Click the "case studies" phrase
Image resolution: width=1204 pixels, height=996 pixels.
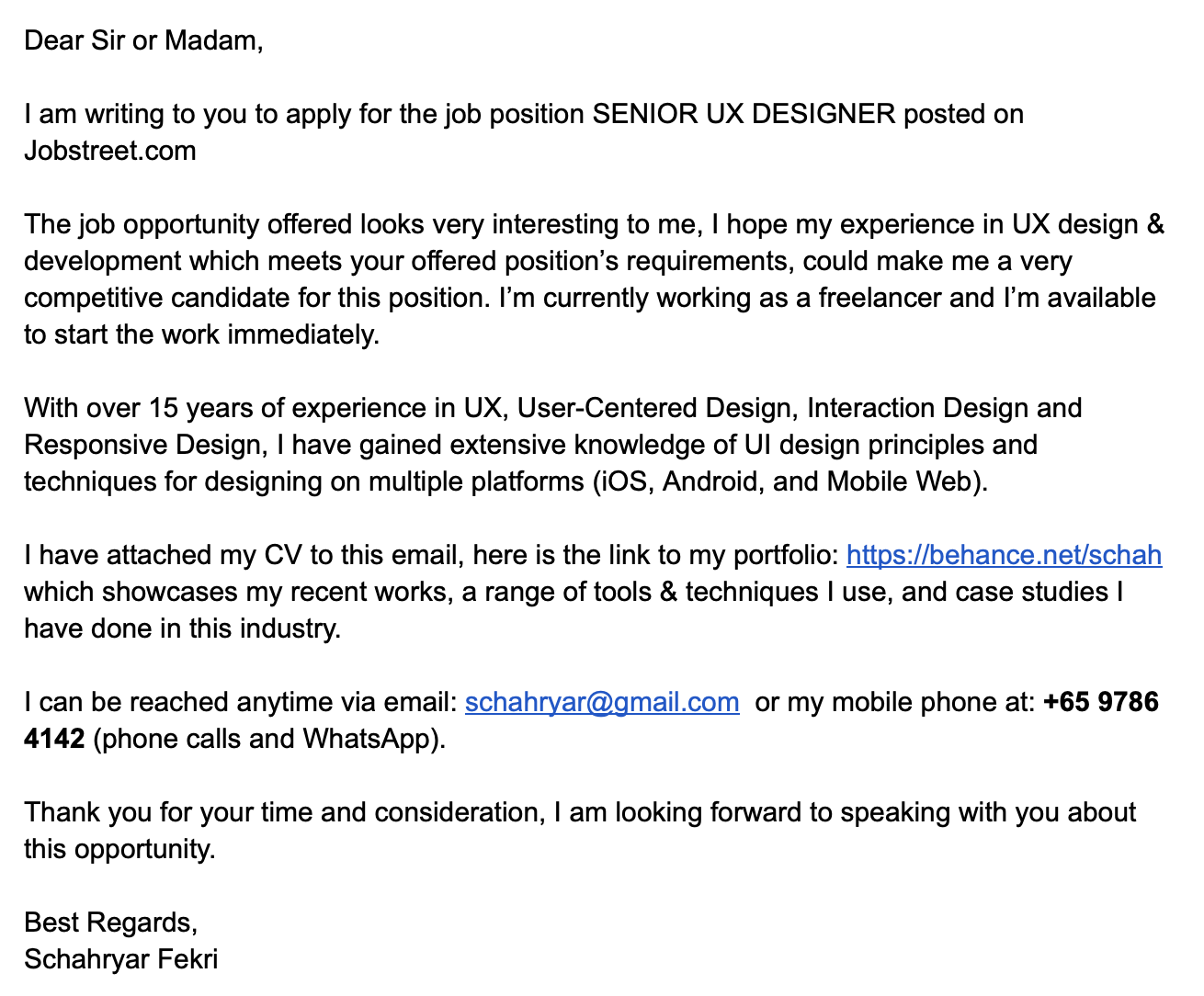pyautogui.click(x=1032, y=592)
